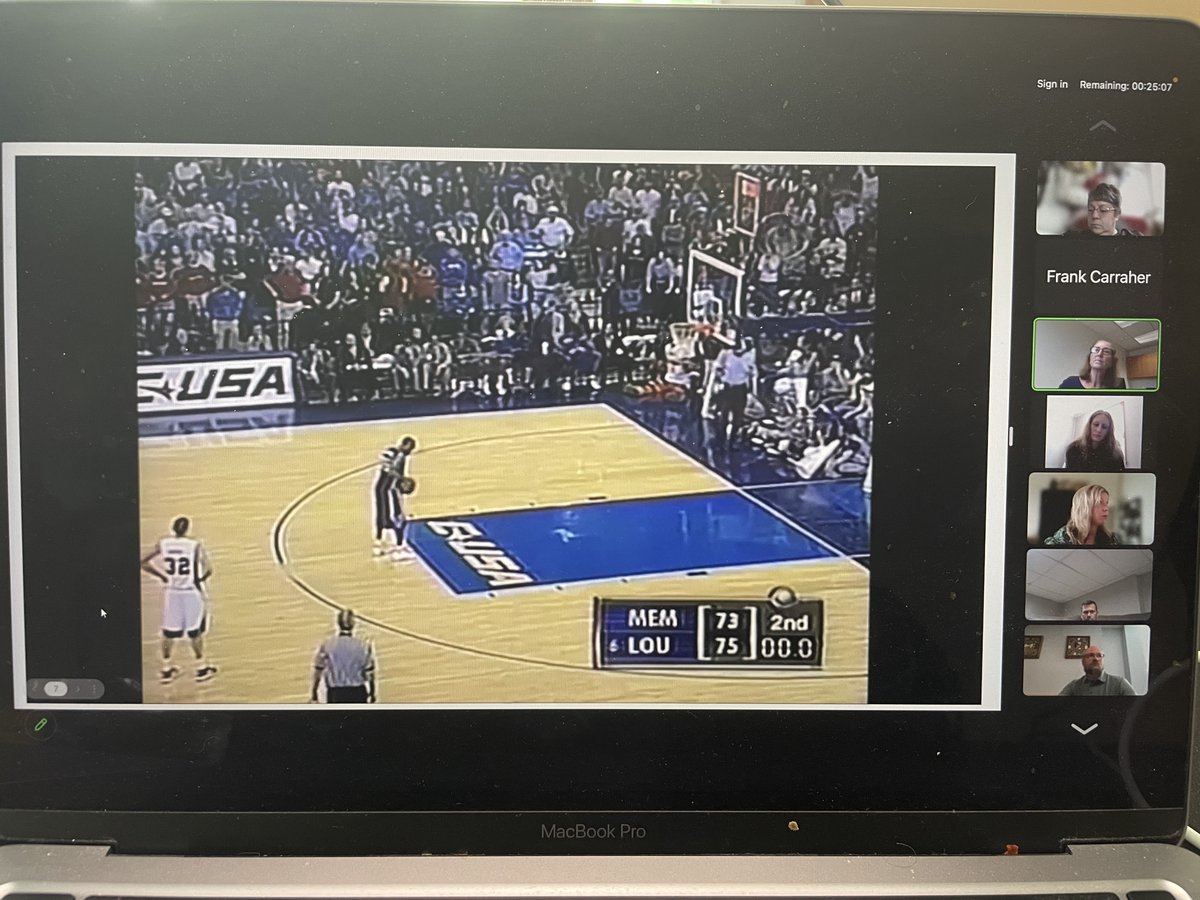
Task: Click the Sign in link
Action: click(1052, 85)
